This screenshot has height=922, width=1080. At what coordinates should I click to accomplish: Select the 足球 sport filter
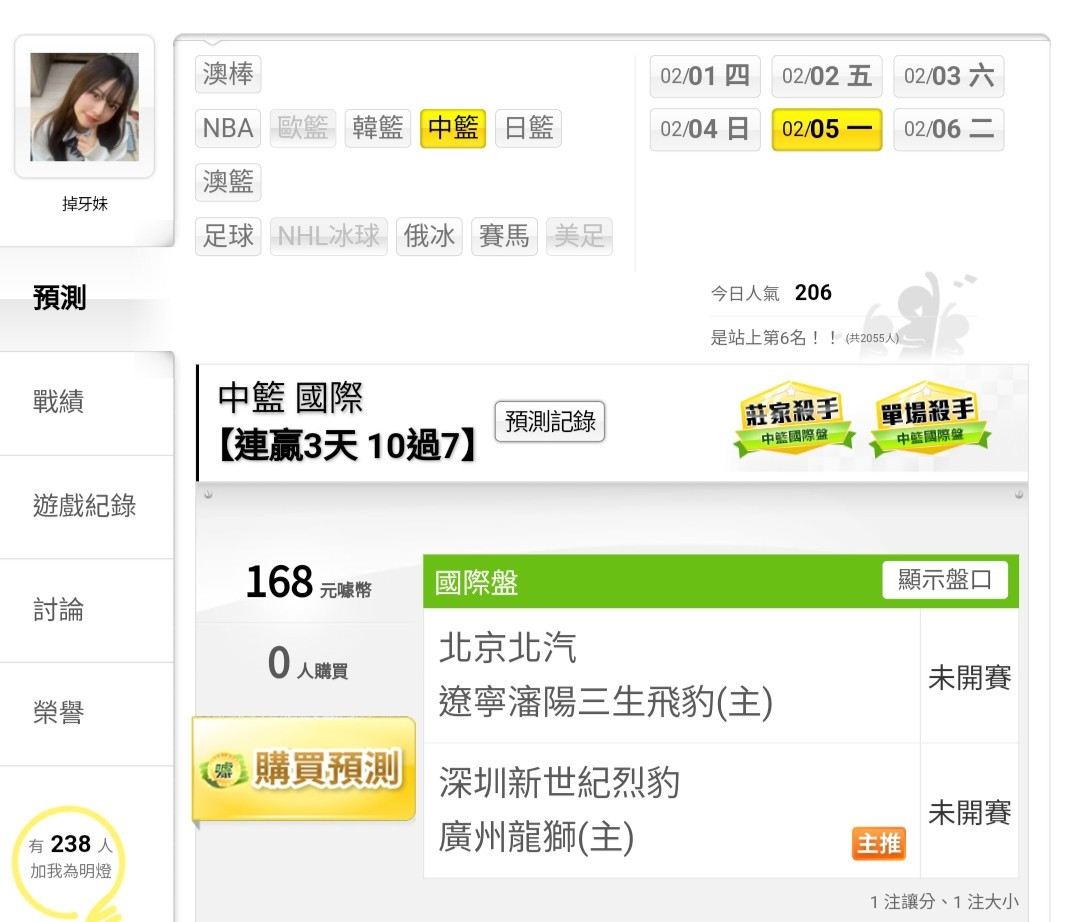[x=228, y=236]
